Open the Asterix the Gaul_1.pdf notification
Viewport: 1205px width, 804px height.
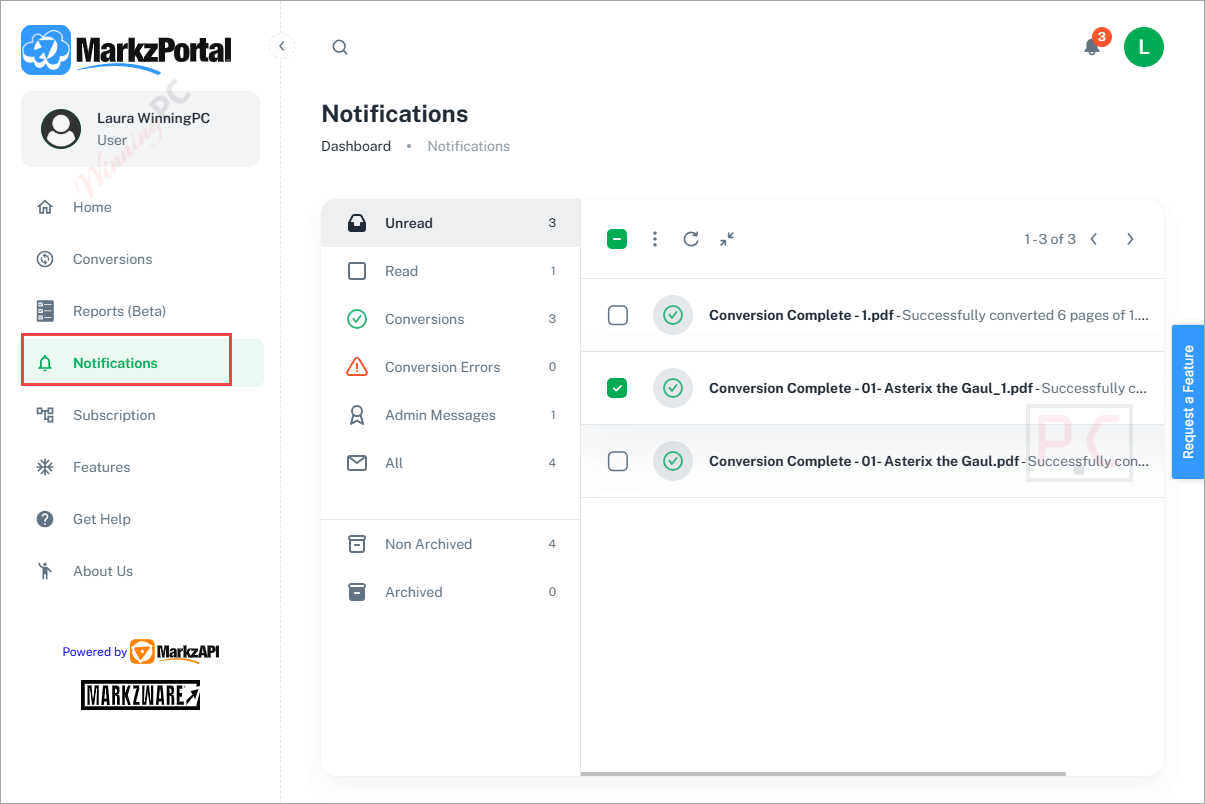pos(872,388)
